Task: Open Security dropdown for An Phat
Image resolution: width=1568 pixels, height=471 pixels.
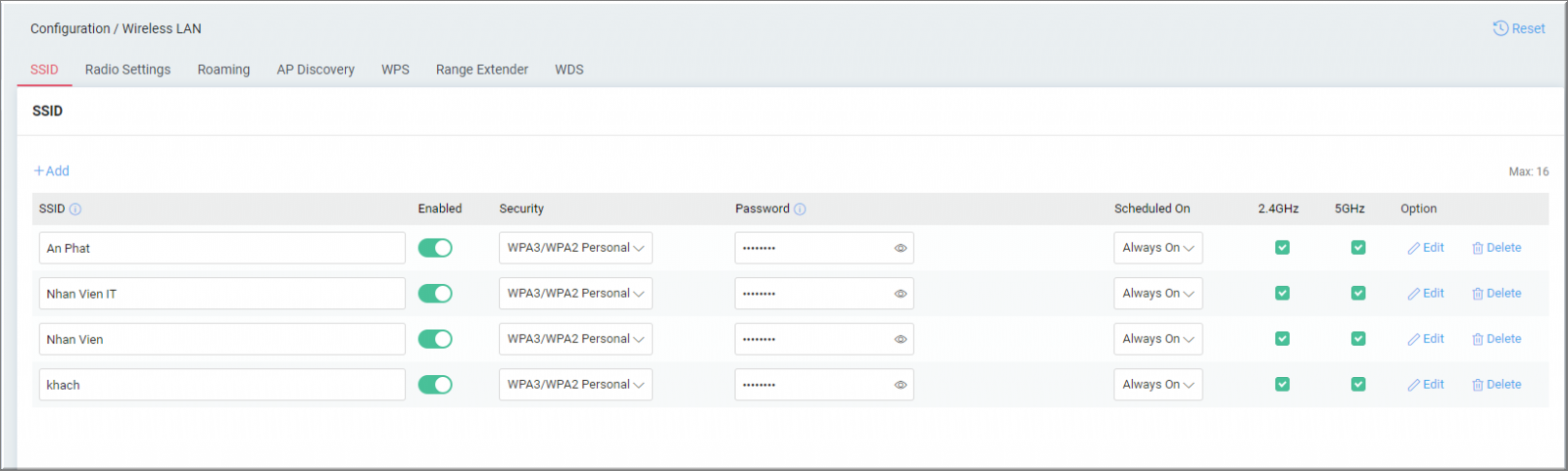Action: [x=575, y=248]
